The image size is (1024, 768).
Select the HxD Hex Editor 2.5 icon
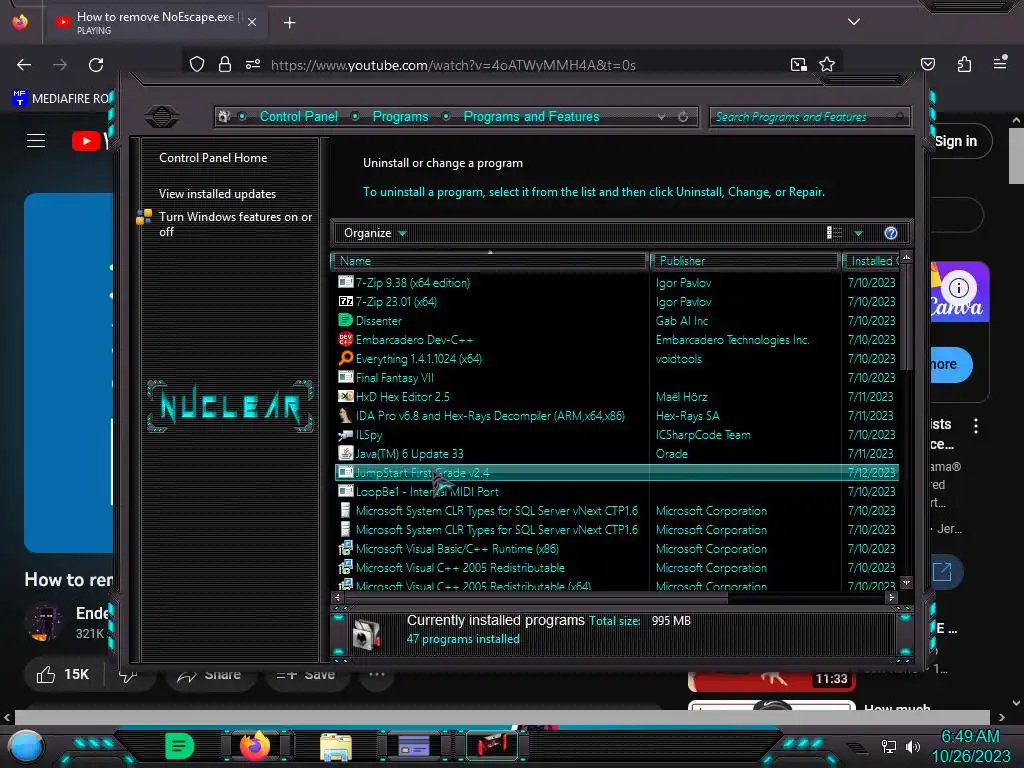[x=345, y=396]
